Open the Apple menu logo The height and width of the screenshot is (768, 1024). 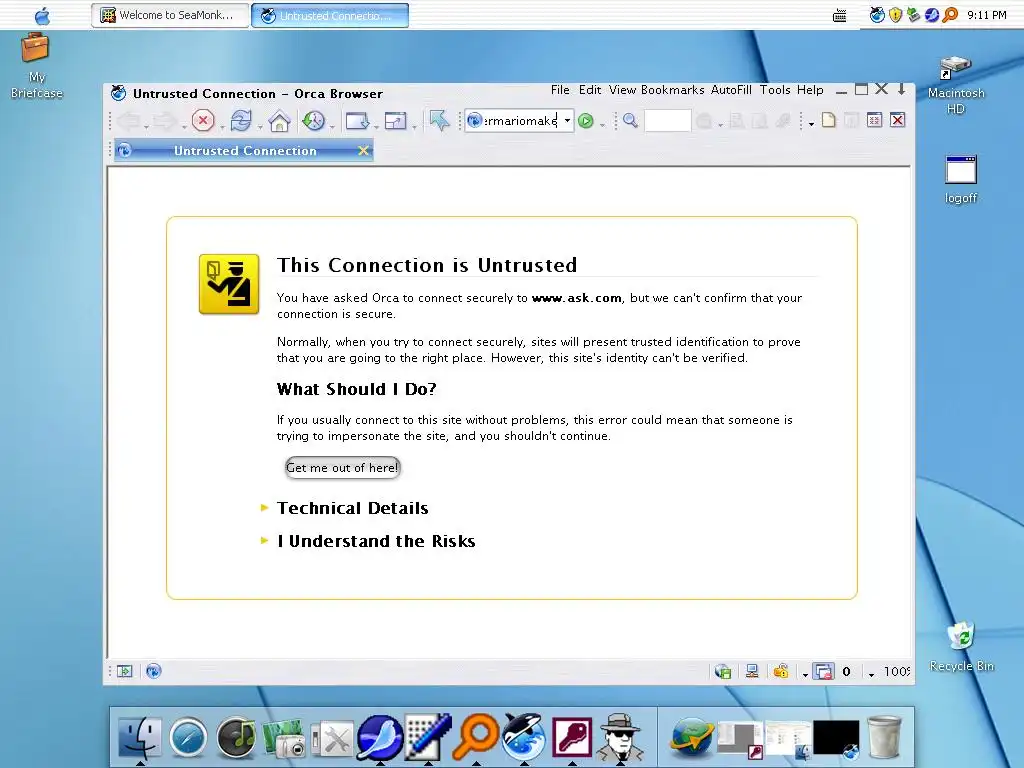[x=42, y=16]
